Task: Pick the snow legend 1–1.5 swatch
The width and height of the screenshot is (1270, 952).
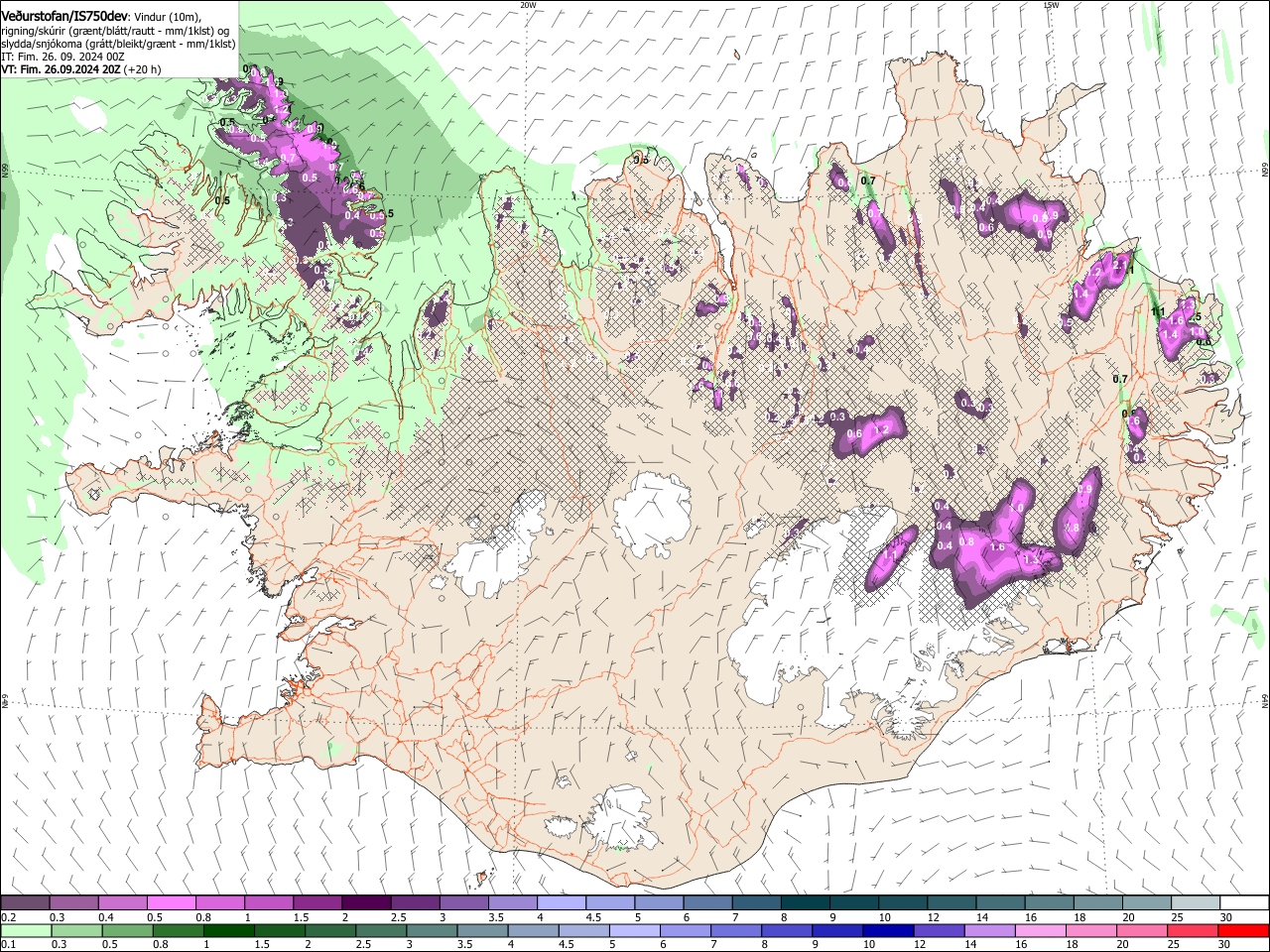Action: 269,903
